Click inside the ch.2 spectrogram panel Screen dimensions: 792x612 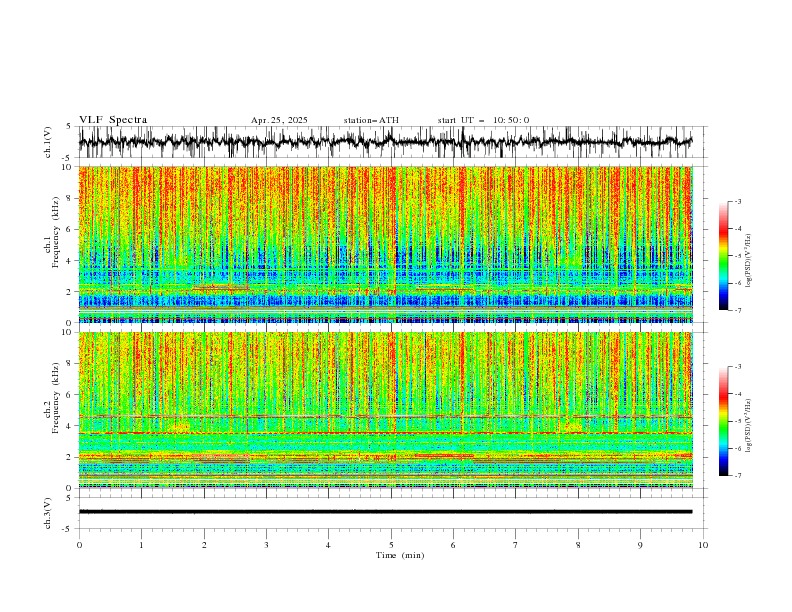[x=385, y=410]
